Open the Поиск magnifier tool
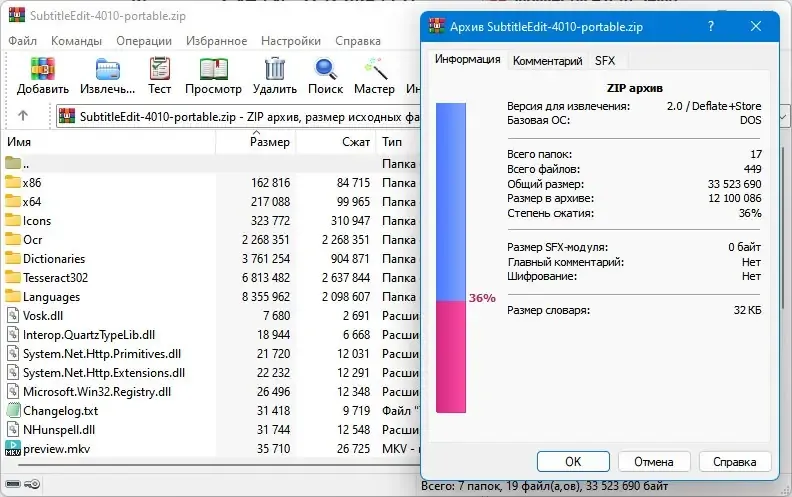 [x=326, y=69]
